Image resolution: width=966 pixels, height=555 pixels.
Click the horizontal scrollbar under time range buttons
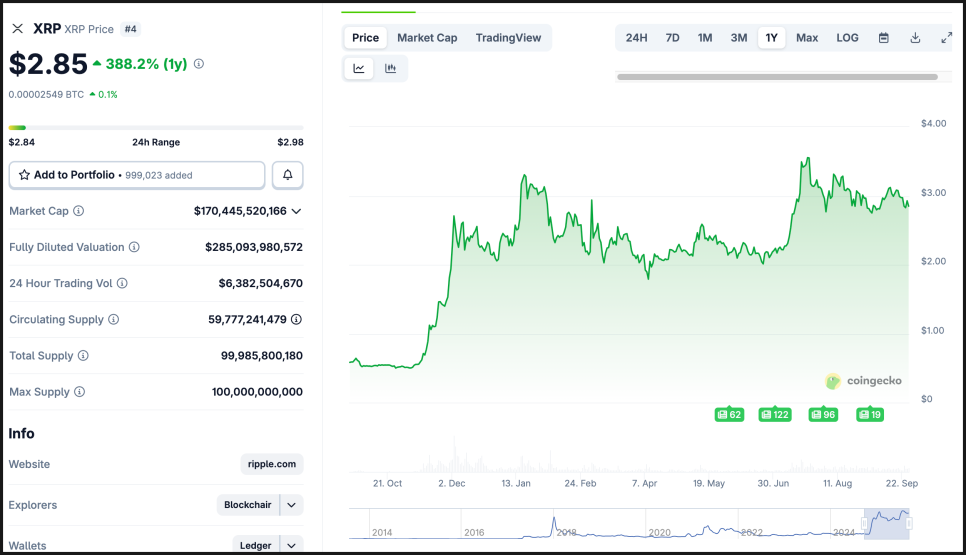(x=777, y=77)
